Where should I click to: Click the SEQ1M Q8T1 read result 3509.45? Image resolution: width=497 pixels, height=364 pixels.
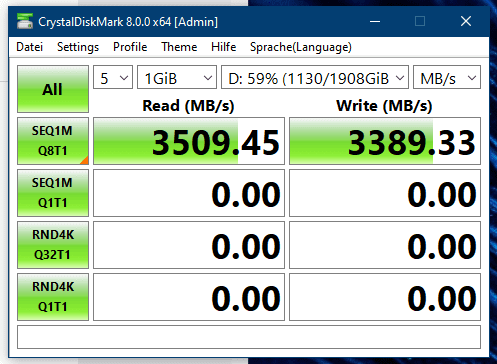pos(189,141)
